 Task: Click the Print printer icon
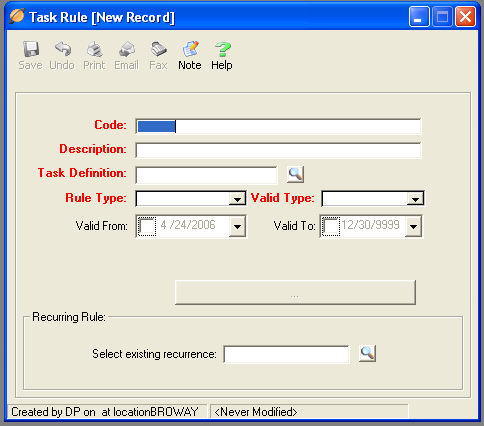tap(95, 49)
